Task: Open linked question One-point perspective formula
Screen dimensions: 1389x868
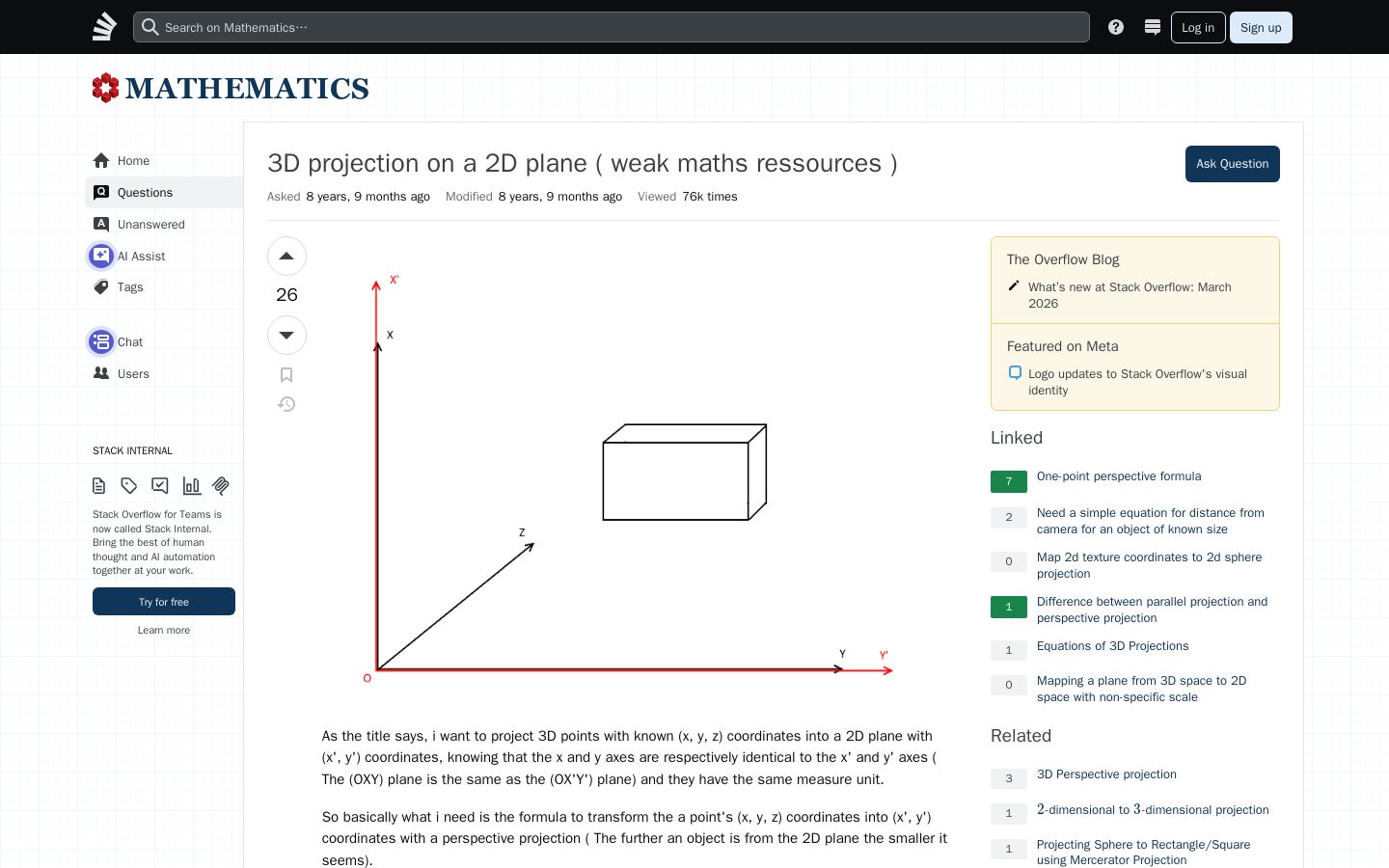Action: coord(1119,476)
